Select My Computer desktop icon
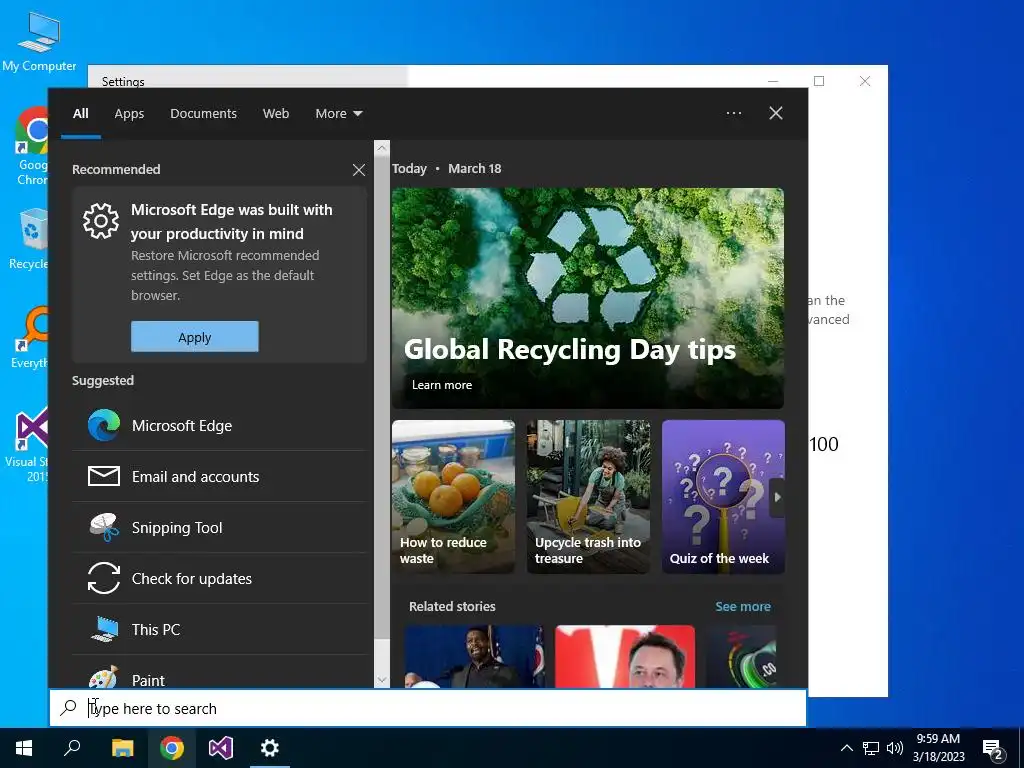Screen dimensions: 1024x768 (x=39, y=42)
